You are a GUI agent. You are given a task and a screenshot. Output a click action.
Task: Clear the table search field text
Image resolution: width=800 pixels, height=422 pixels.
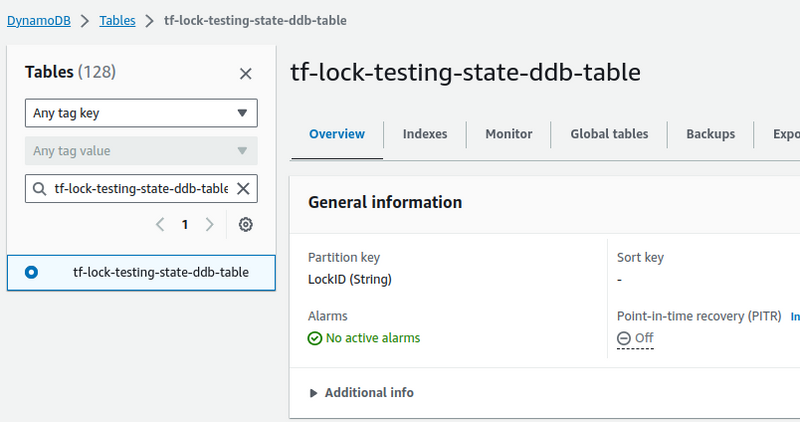click(x=242, y=189)
